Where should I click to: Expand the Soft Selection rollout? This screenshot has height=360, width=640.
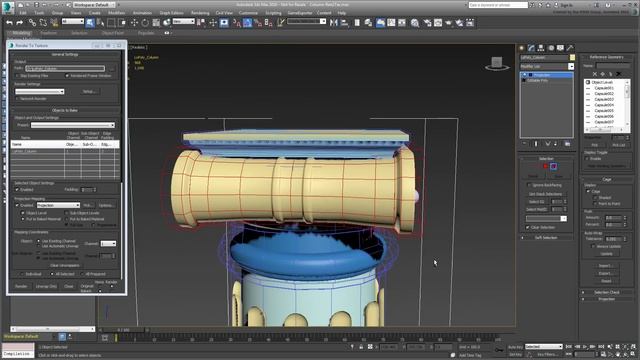coord(546,237)
